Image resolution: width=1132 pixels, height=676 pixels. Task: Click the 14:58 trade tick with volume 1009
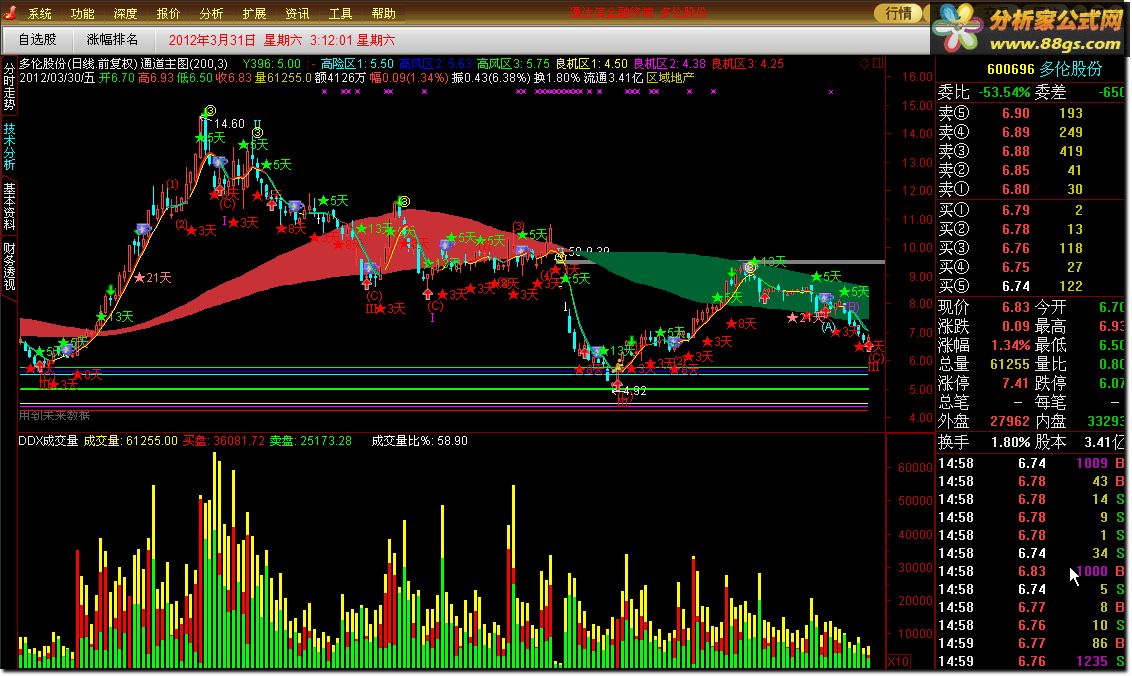(1031, 463)
